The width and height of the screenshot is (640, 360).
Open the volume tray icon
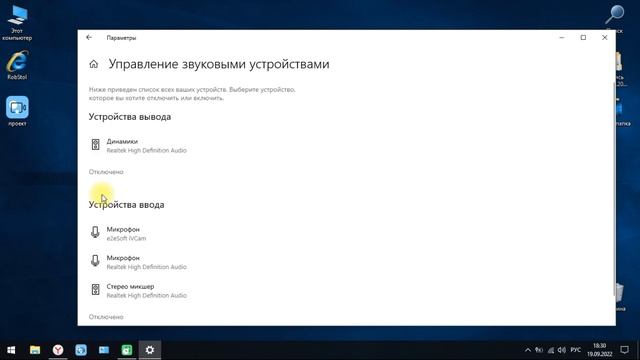pos(562,350)
